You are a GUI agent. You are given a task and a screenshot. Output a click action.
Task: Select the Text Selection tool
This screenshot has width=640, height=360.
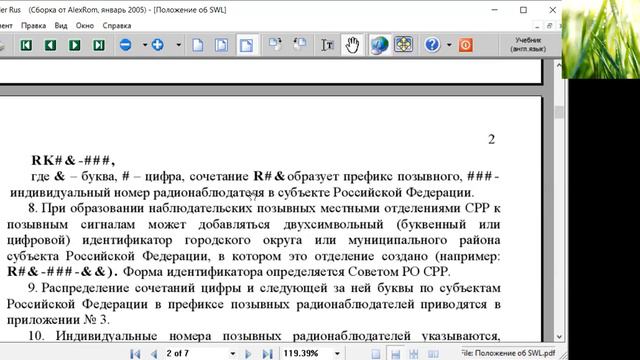(x=327, y=45)
